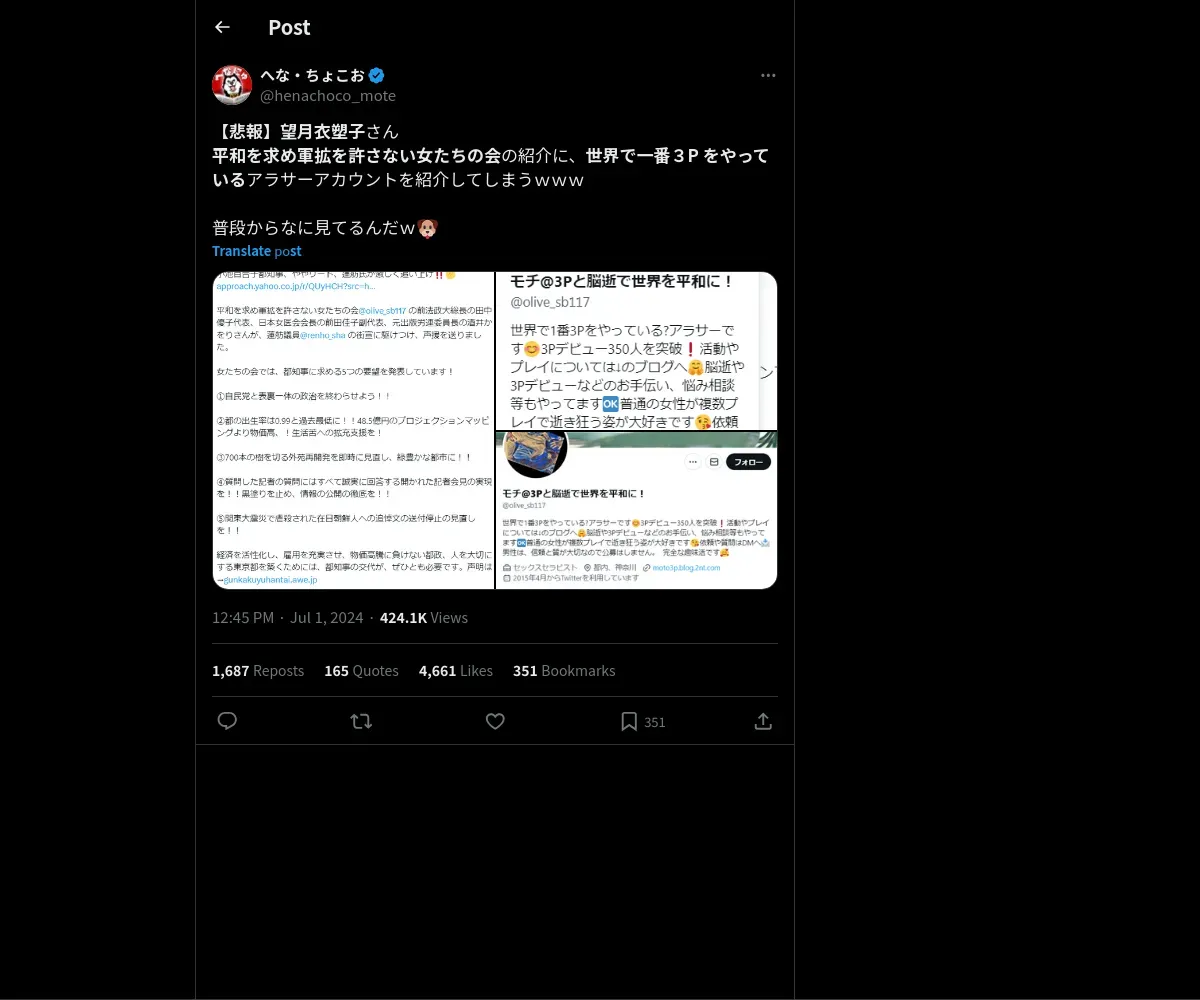Open the three-dot more options menu

[768, 75]
